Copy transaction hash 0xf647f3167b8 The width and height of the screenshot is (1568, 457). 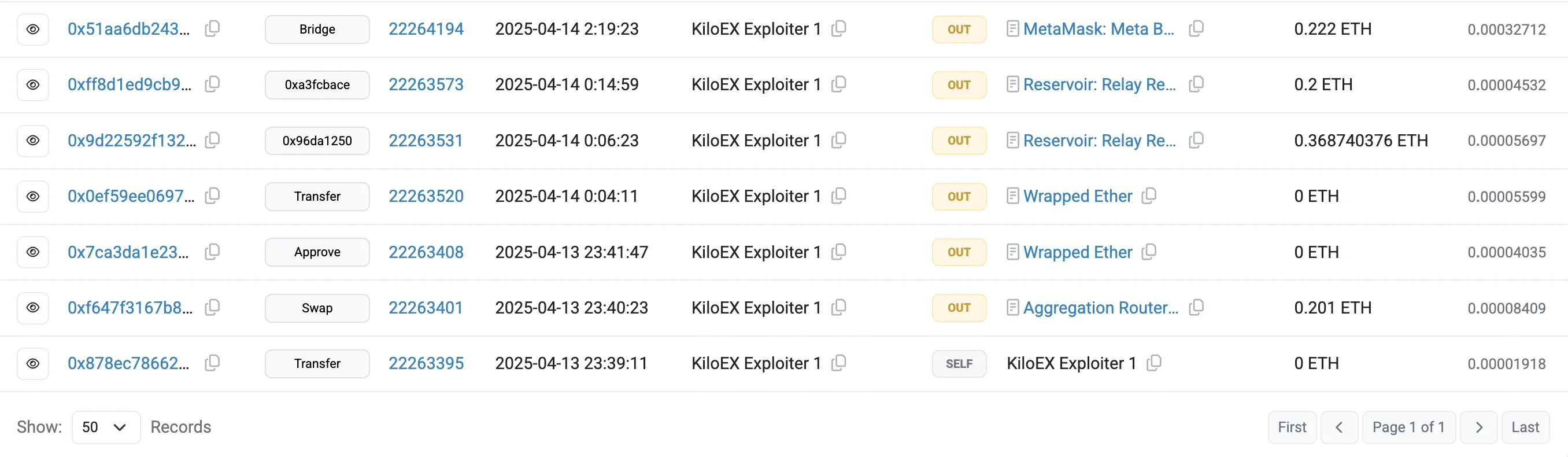(212, 308)
